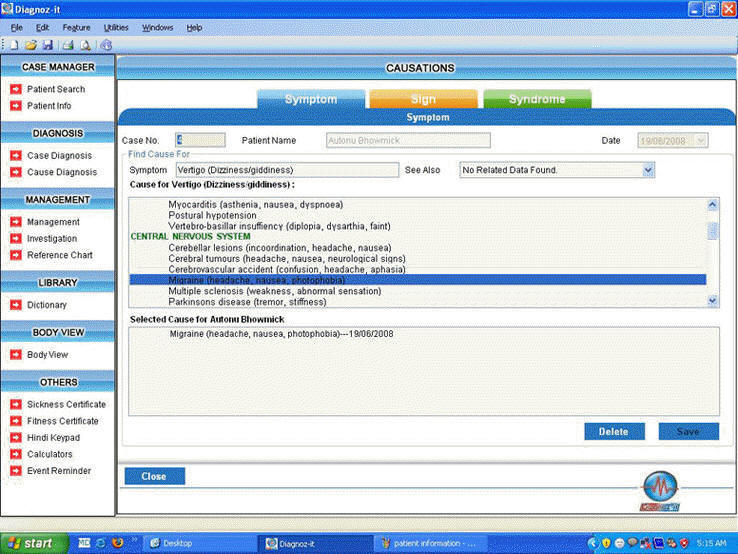738x554 pixels.
Task: Click the Save floppy disk toolbar icon
Action: [x=47, y=45]
